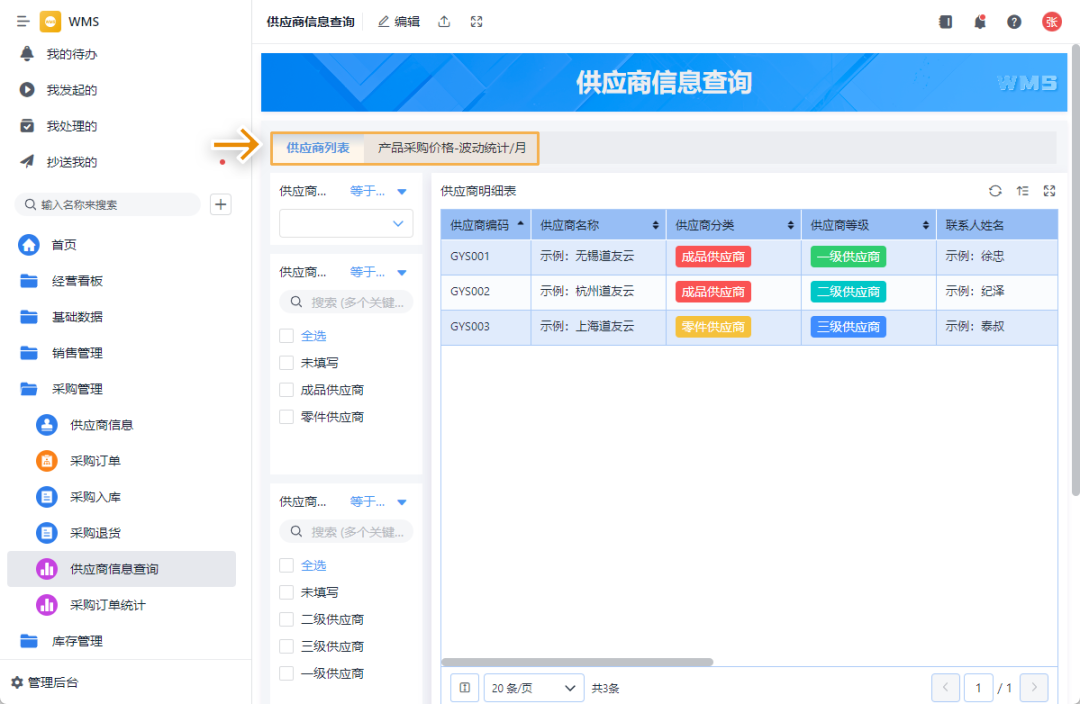Viewport: 1080px width, 704px height.
Task: Open 采购订单 in the sidebar
Action: [x=95, y=461]
